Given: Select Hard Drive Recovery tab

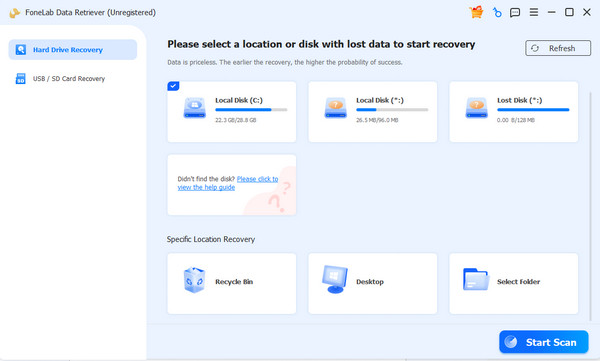Looking at the screenshot, I should coord(73,50).
